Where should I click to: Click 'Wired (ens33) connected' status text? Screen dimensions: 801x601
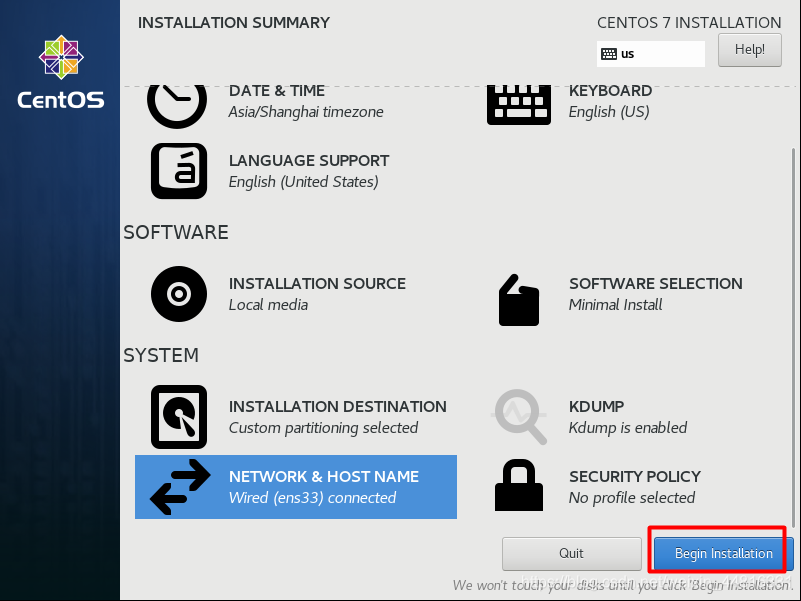pos(312,498)
